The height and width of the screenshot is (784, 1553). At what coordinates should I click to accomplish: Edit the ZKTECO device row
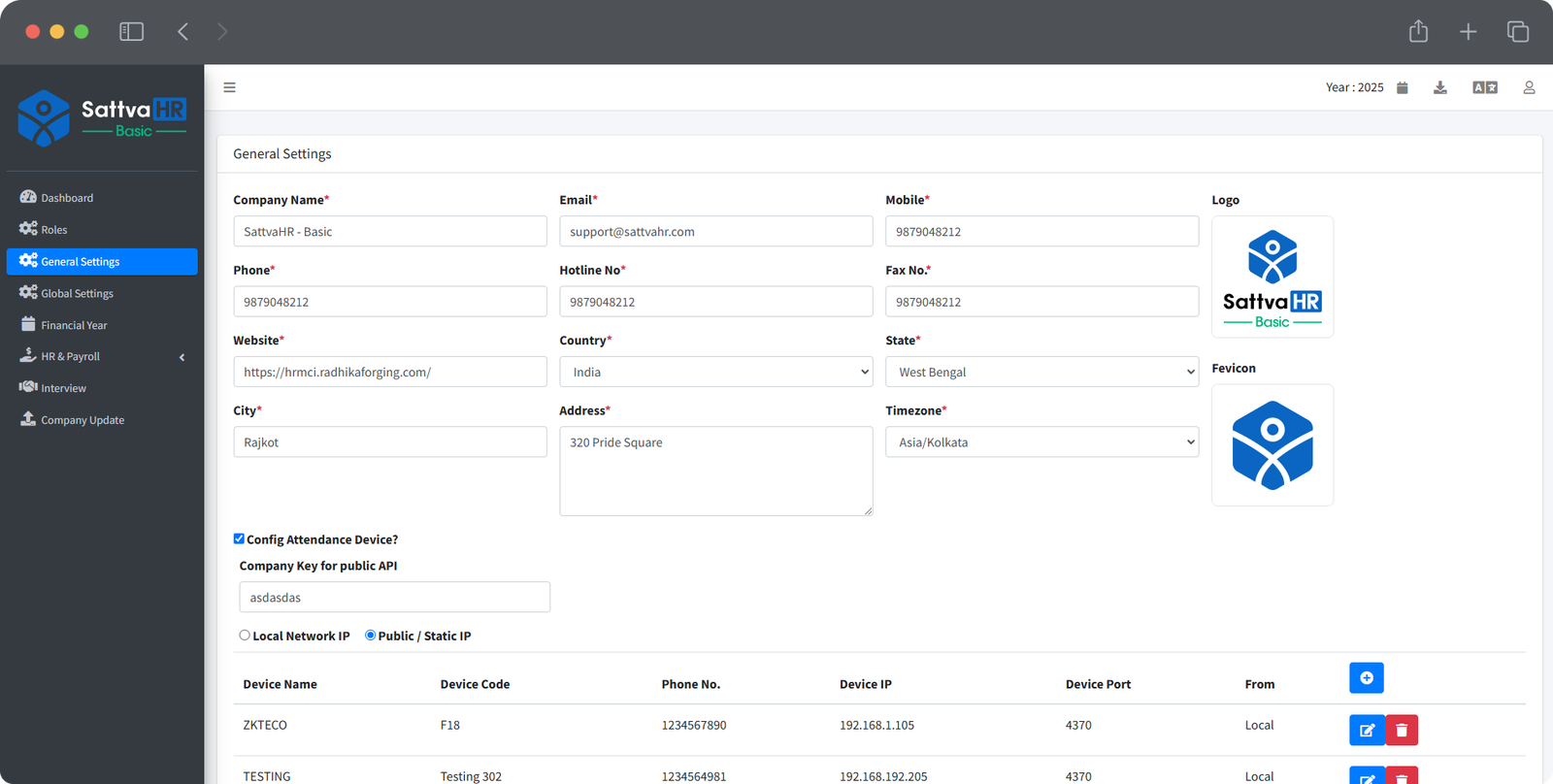pyautogui.click(x=1367, y=730)
